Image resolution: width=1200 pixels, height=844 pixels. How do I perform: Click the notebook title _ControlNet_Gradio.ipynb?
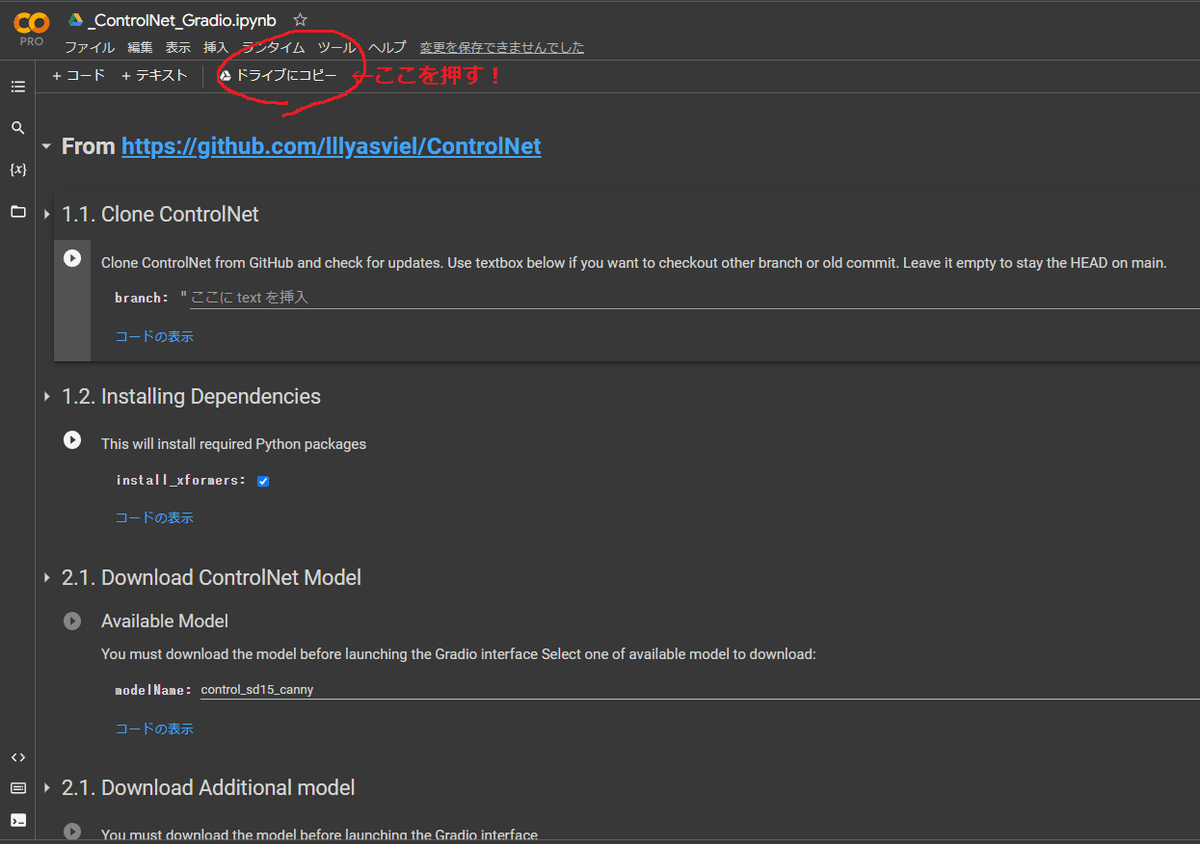pos(181,20)
